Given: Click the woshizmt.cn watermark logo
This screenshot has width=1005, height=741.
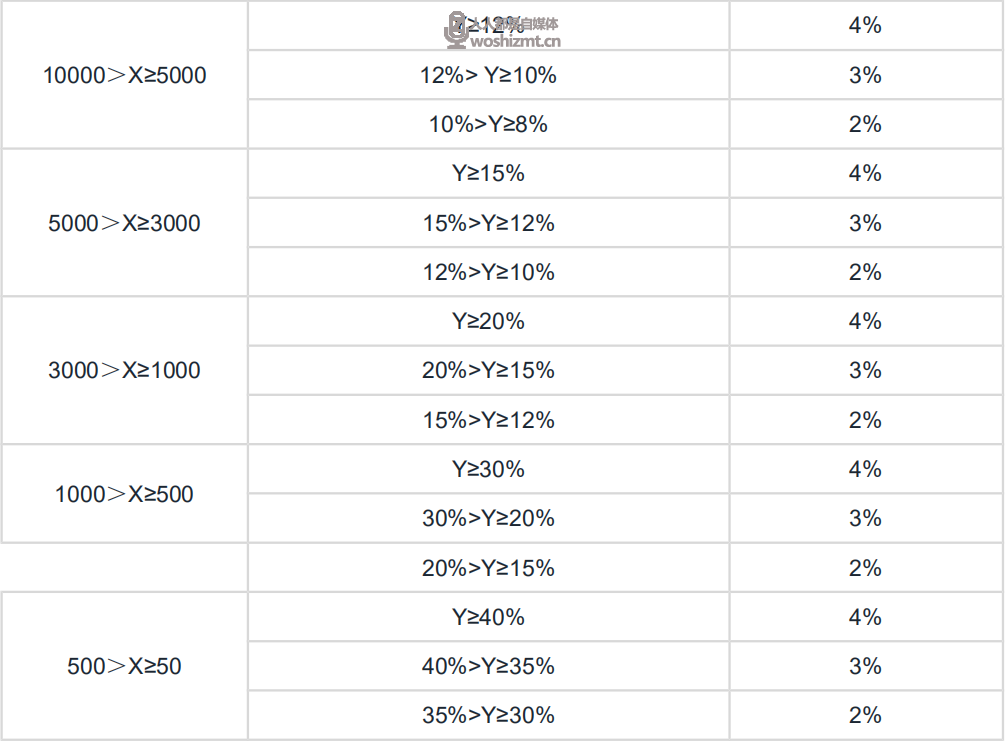Looking at the screenshot, I should pos(456,29).
